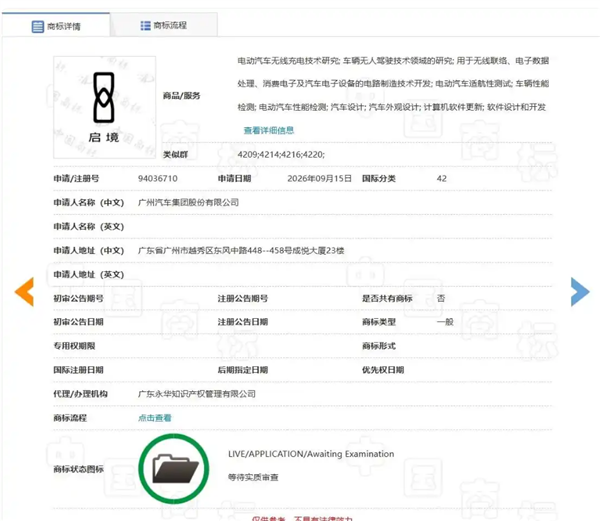Click the 申请人地址（中文） label

[x=89, y=251]
